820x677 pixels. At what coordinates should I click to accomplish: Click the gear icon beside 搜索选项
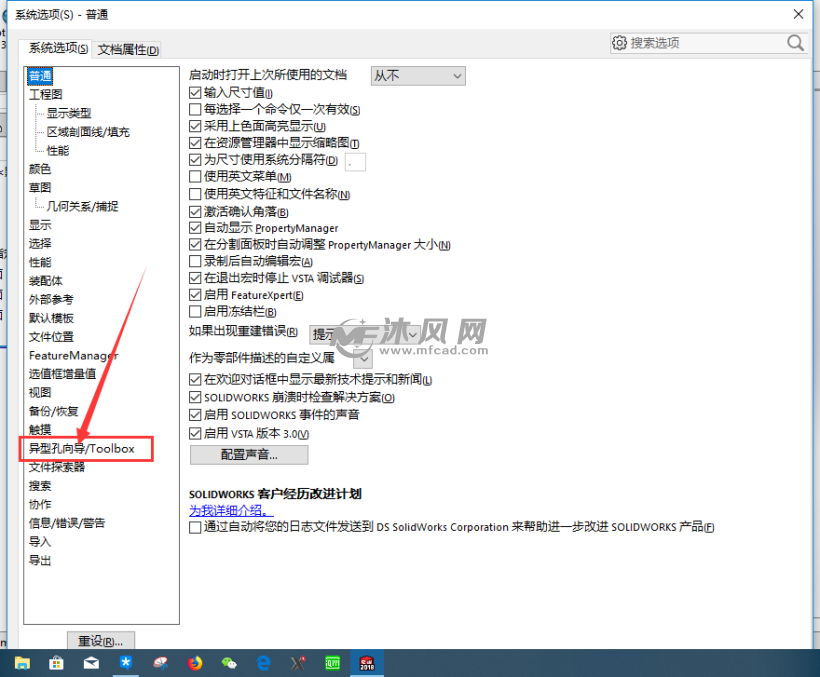click(619, 43)
